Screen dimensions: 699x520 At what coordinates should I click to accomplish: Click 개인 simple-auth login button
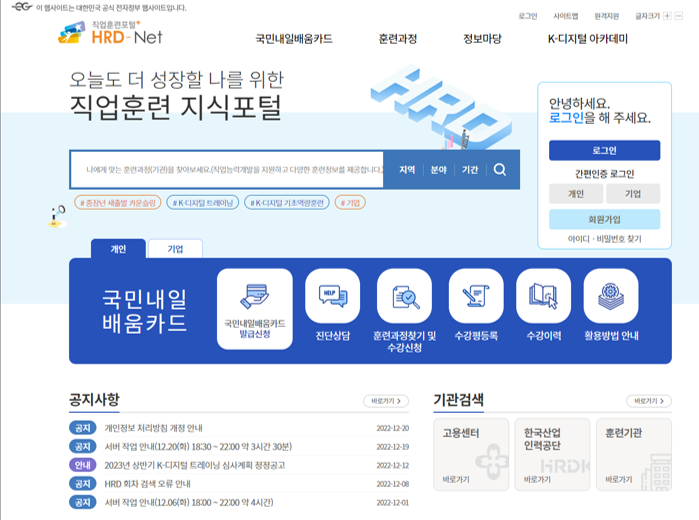pyautogui.click(x=576, y=194)
